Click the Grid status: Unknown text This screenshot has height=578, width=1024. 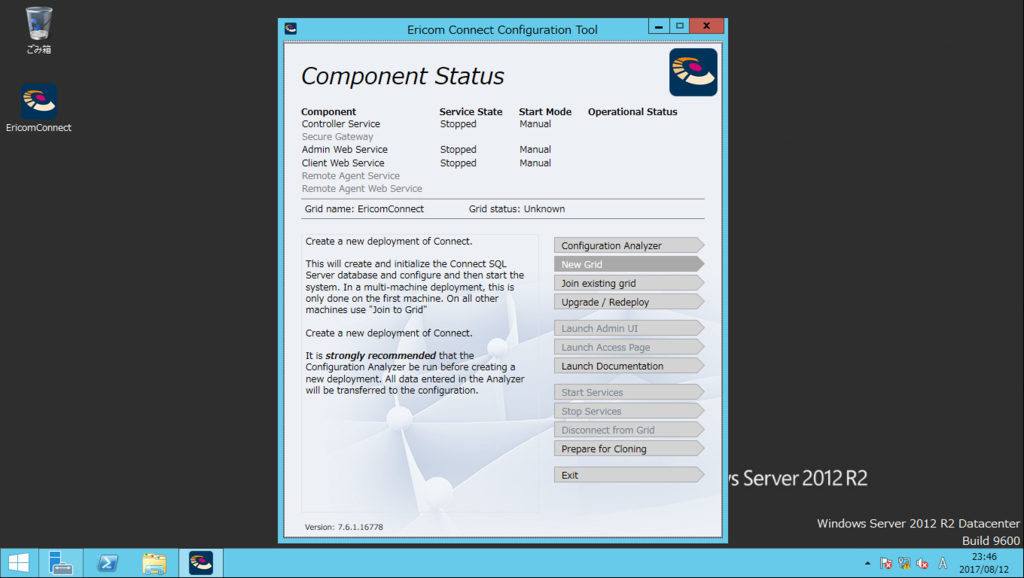pyautogui.click(x=517, y=209)
